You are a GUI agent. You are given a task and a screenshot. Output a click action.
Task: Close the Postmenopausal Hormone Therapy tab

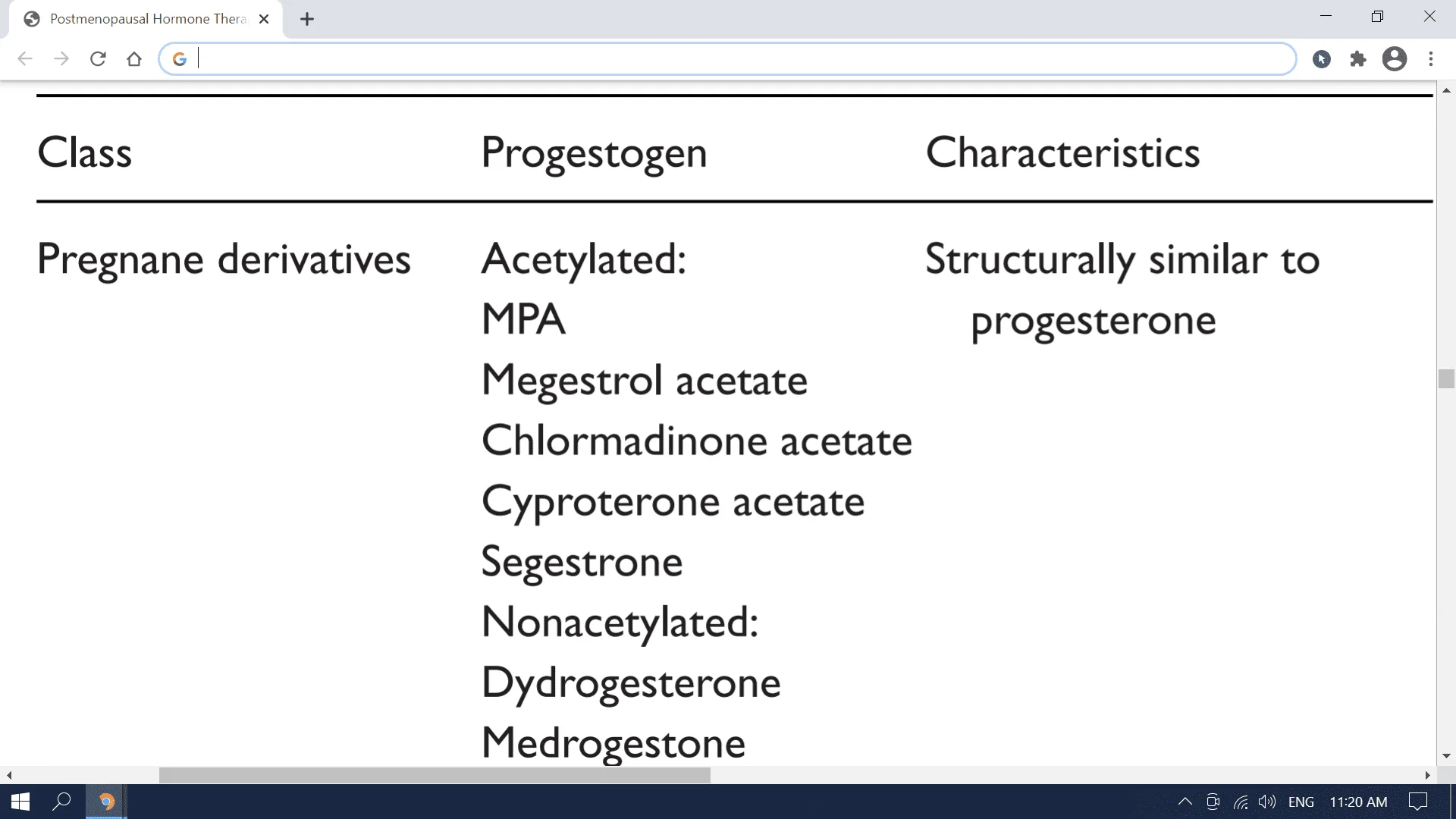[264, 19]
